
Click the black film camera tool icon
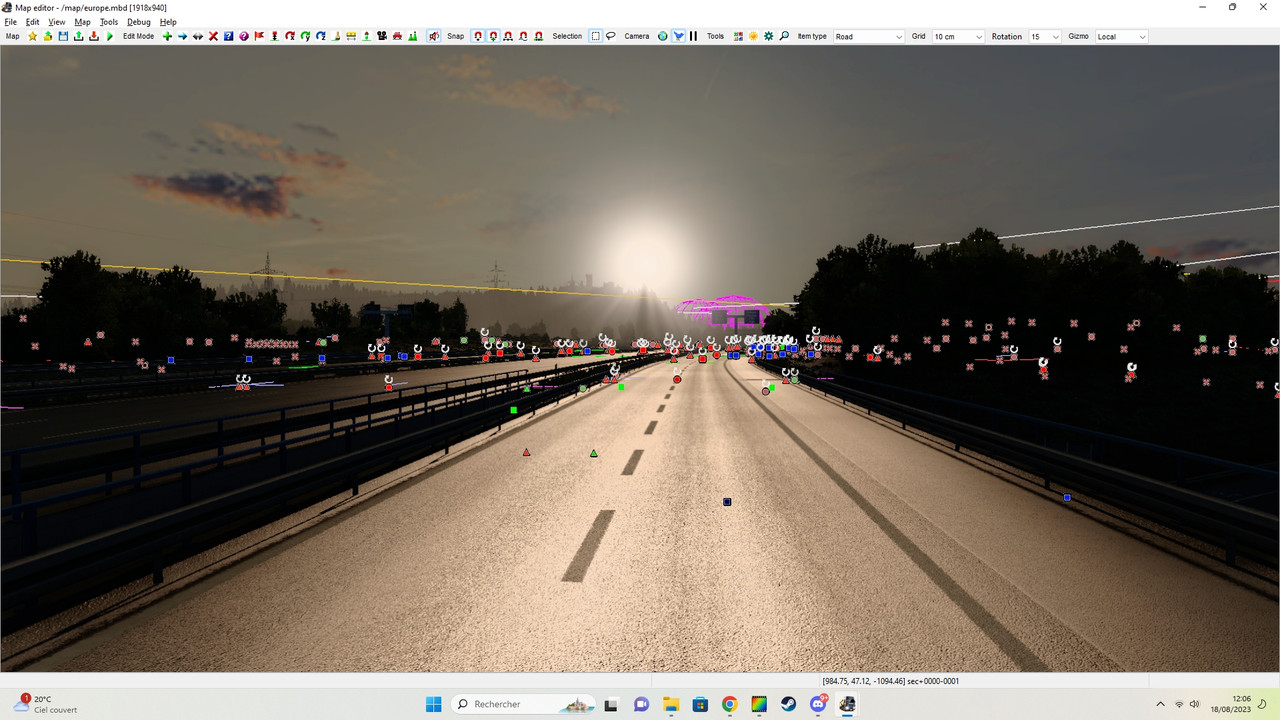[382, 36]
